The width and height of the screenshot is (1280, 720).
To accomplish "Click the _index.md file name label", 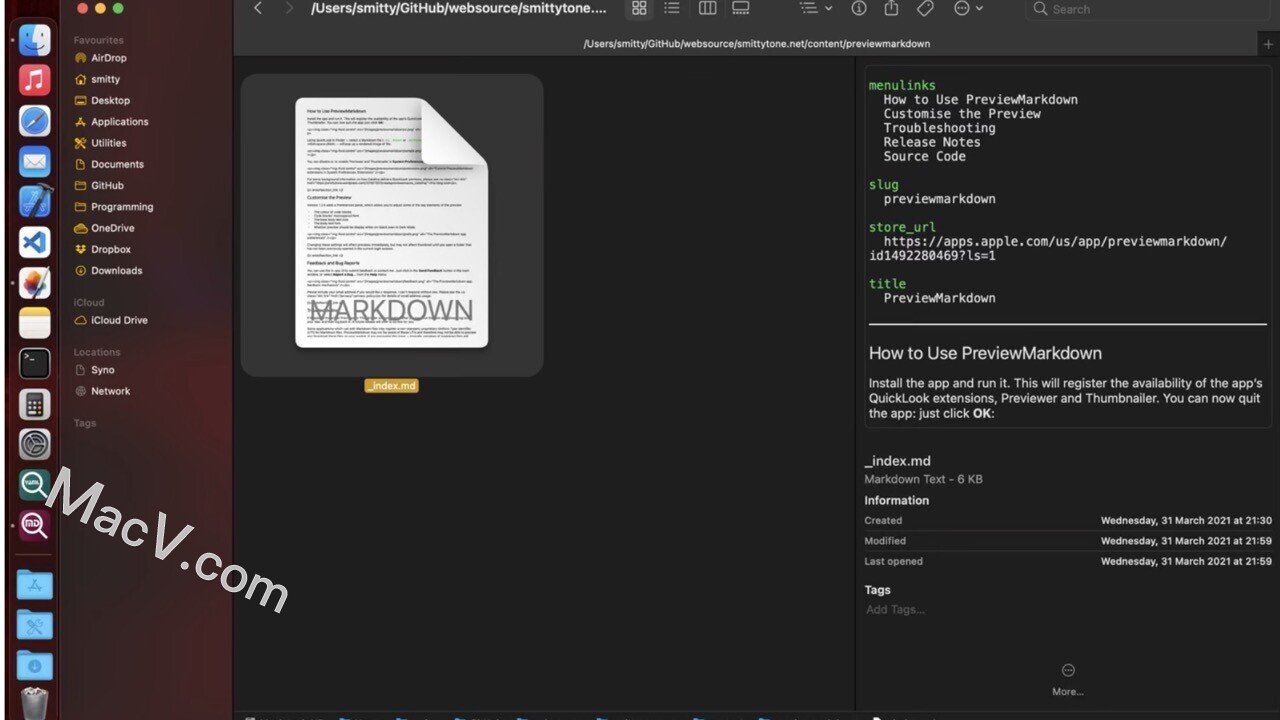I will click(x=392, y=386).
